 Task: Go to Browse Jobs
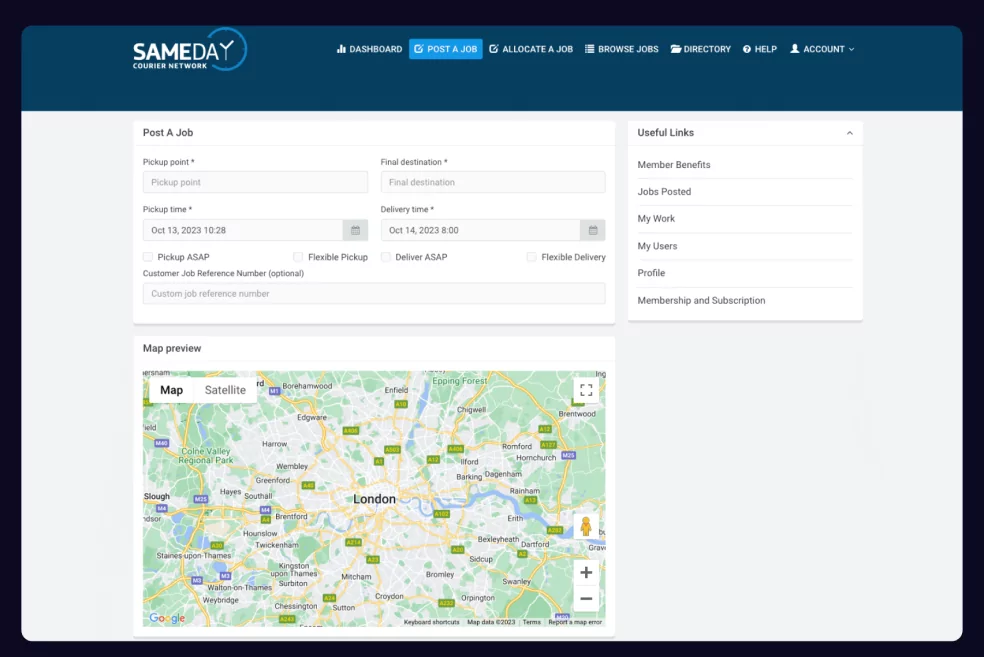(621, 49)
